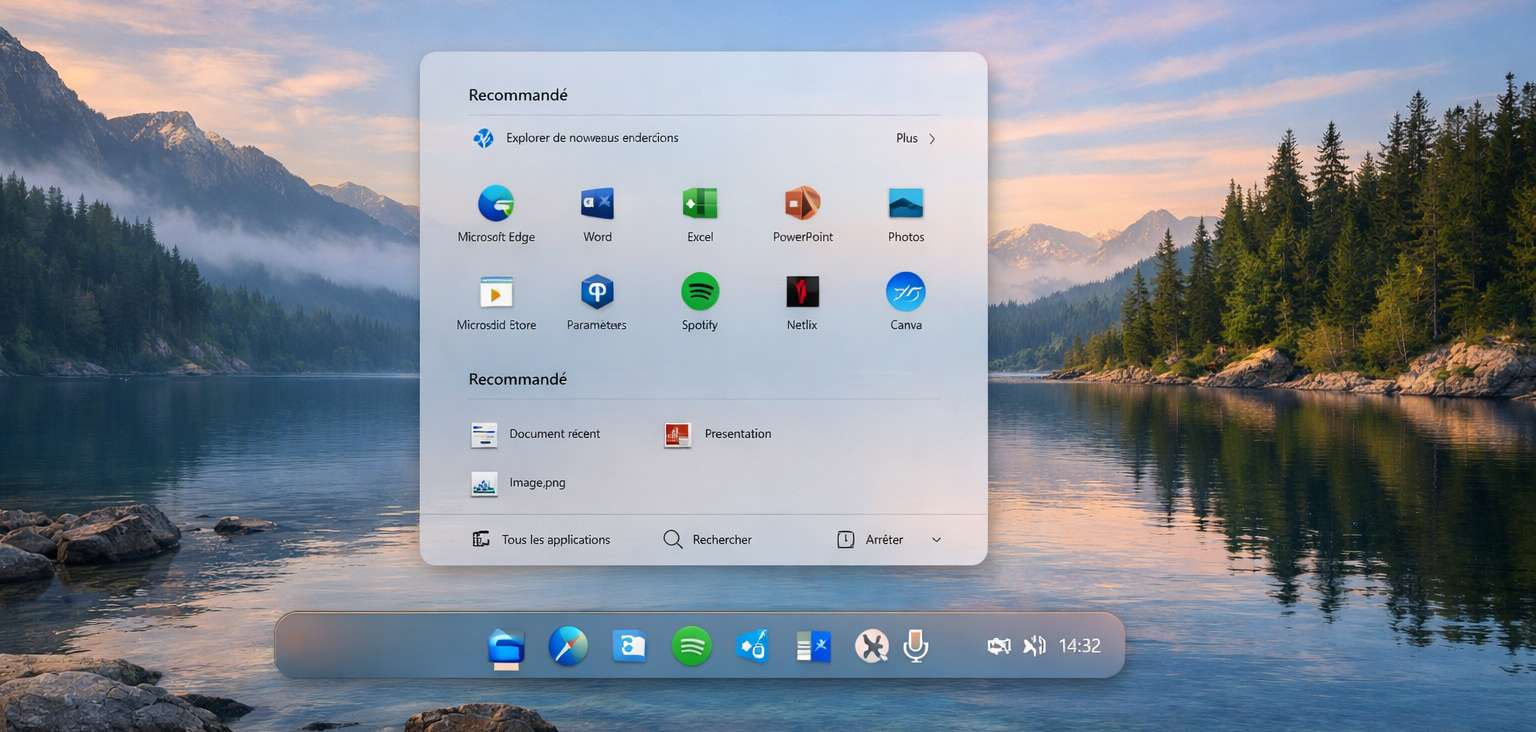Open the Netflix app icon
This screenshot has height=732, width=1536.
pyautogui.click(x=802, y=292)
